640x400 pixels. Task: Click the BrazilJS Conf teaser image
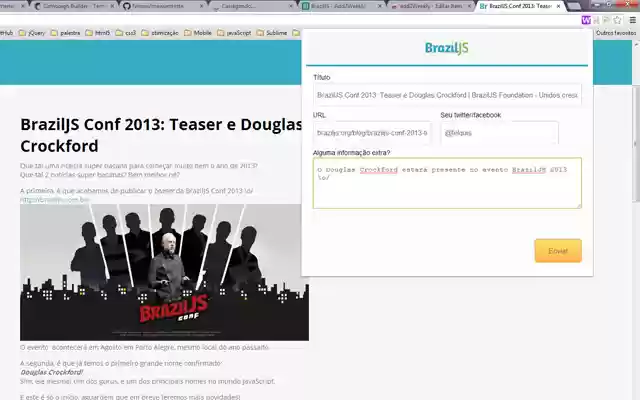coord(164,272)
